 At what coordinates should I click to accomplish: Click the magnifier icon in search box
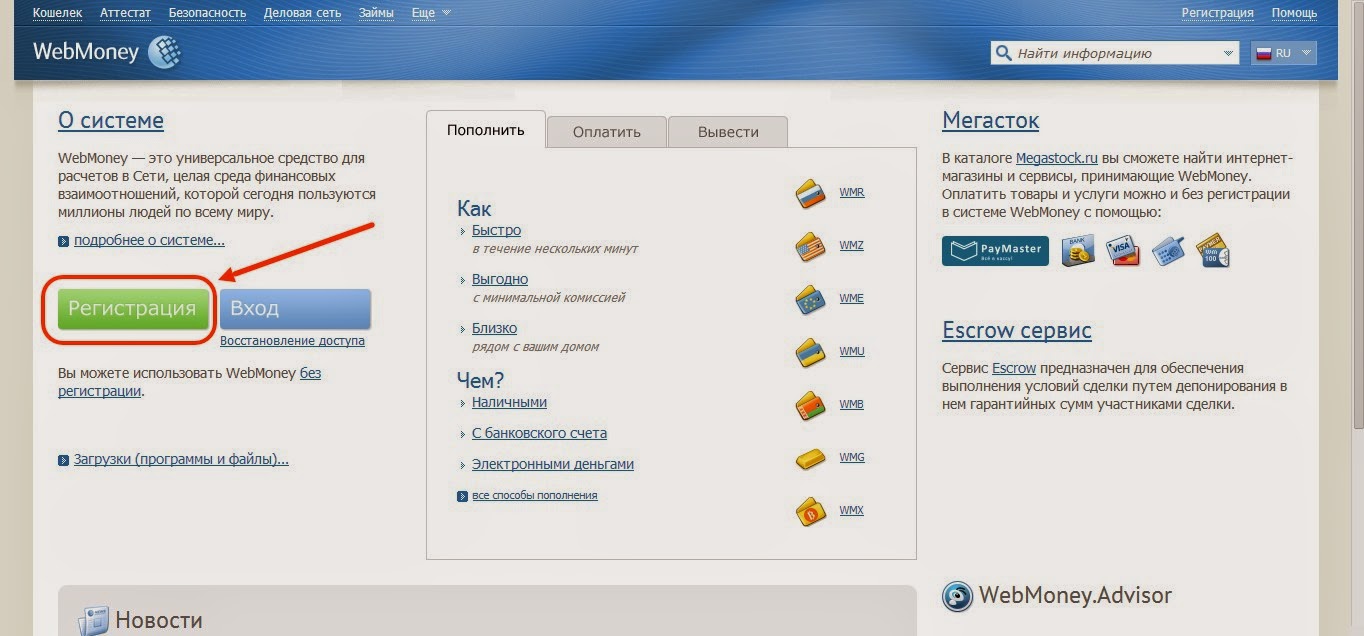tap(1003, 53)
